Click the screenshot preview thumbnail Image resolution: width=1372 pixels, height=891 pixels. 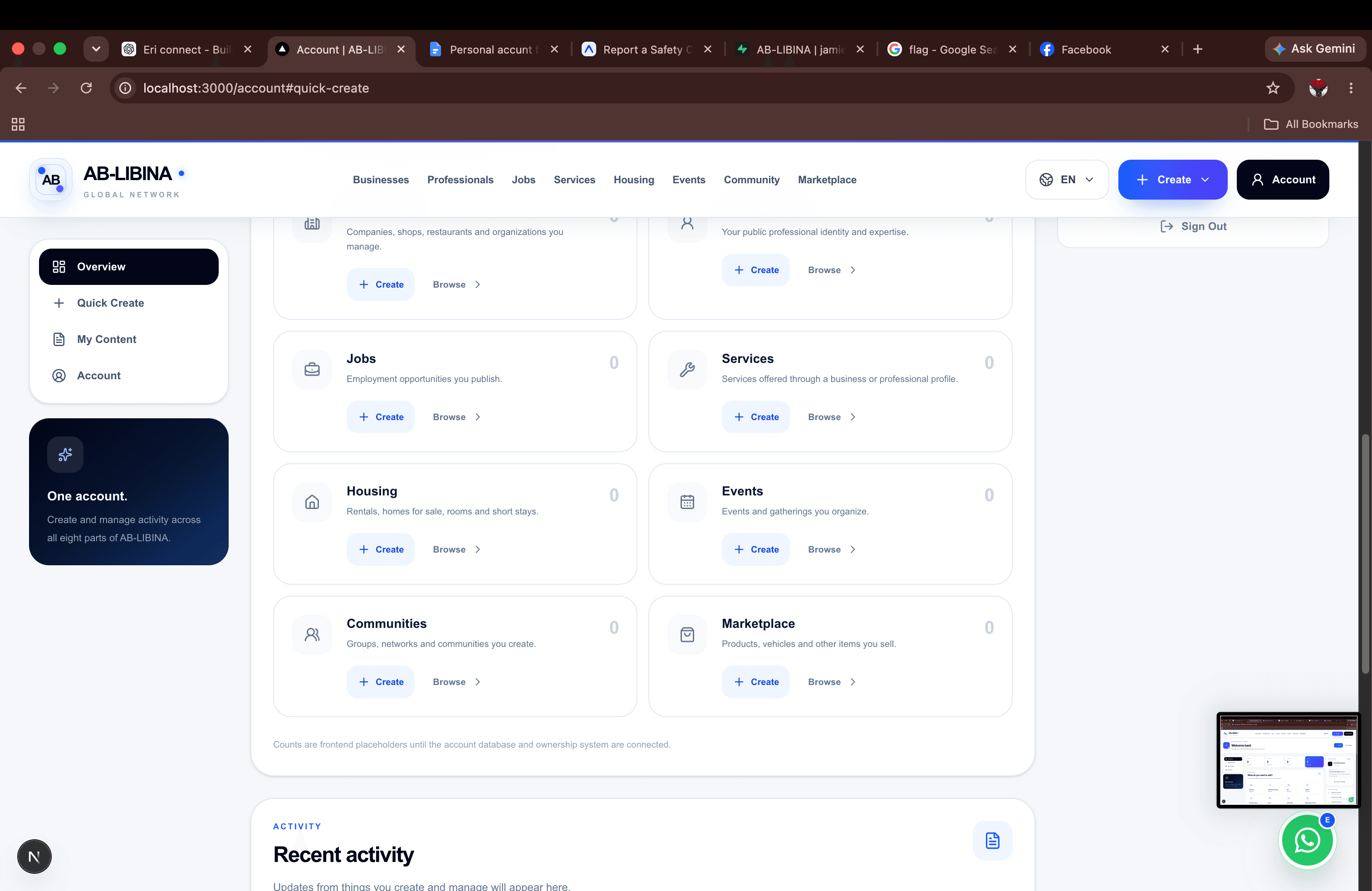(1288, 760)
